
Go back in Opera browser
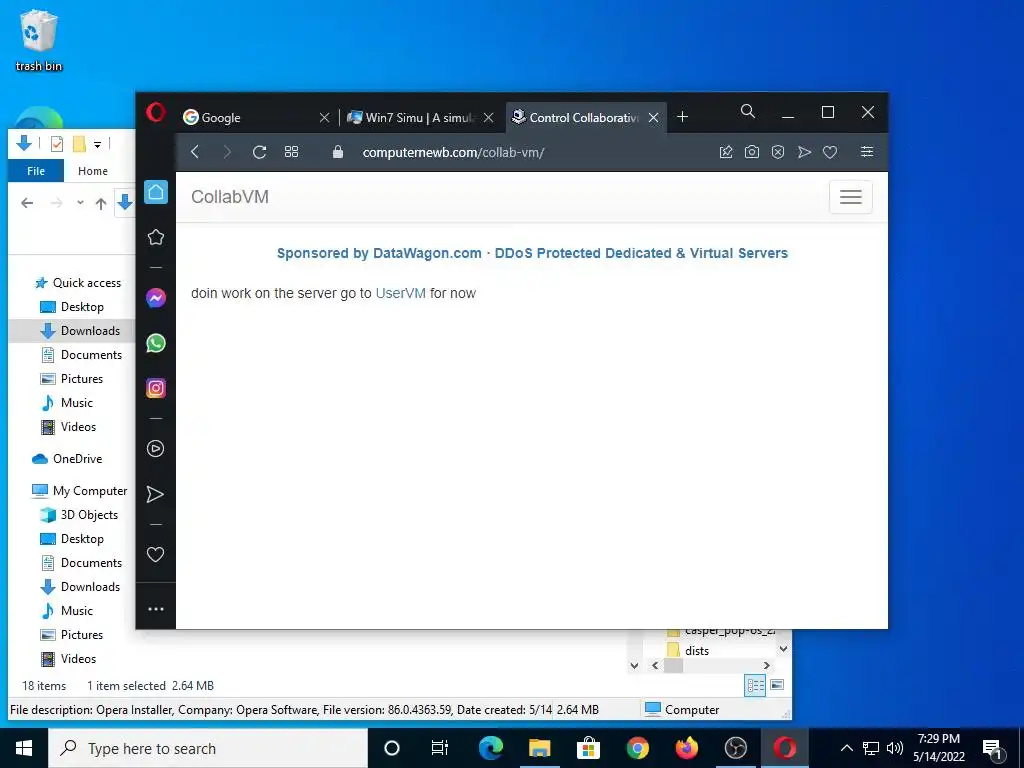[x=195, y=152]
